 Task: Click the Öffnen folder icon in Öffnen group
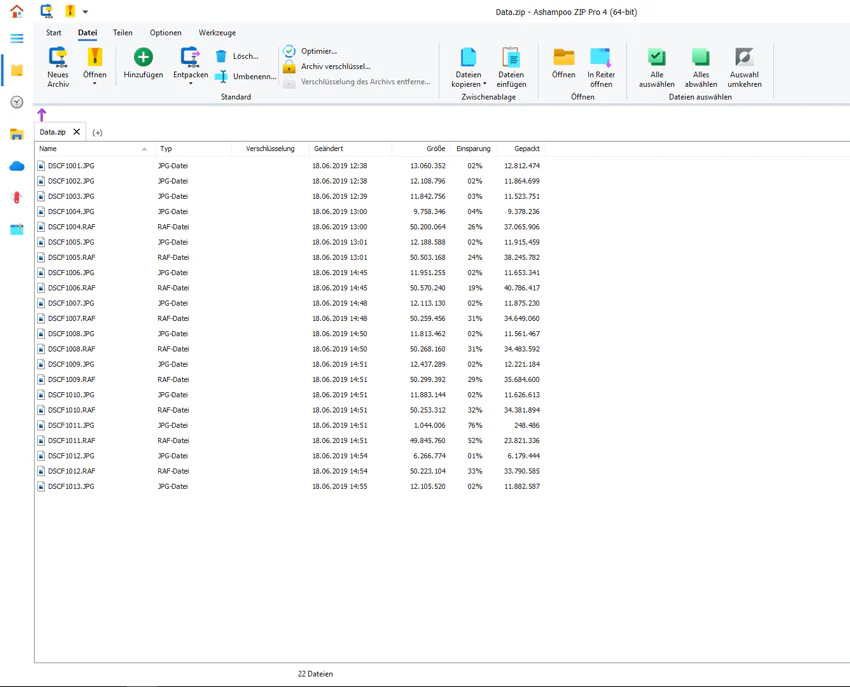564,57
